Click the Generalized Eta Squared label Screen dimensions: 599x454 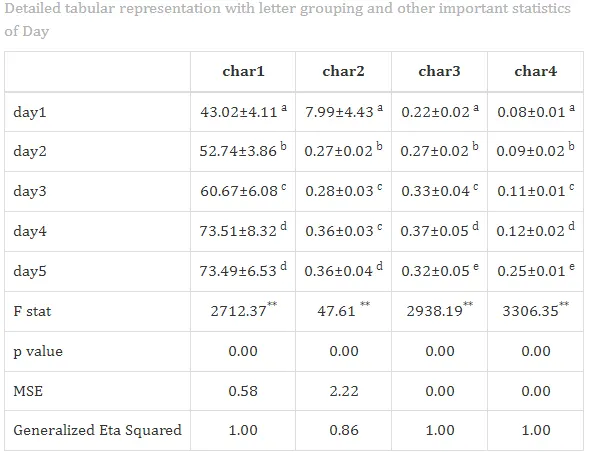97,430
